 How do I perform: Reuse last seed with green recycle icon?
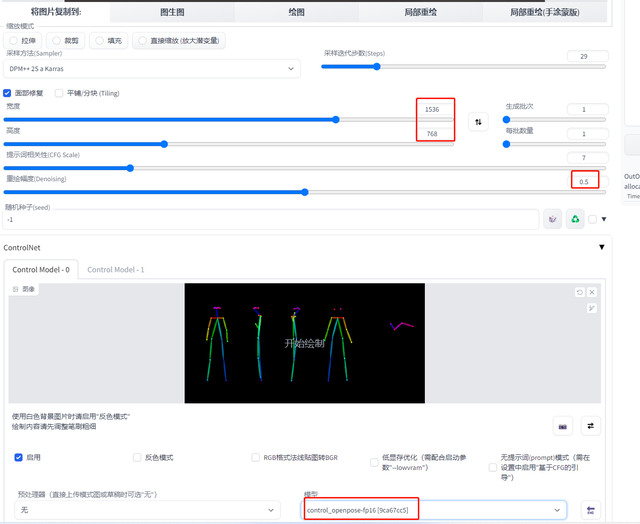click(575, 219)
